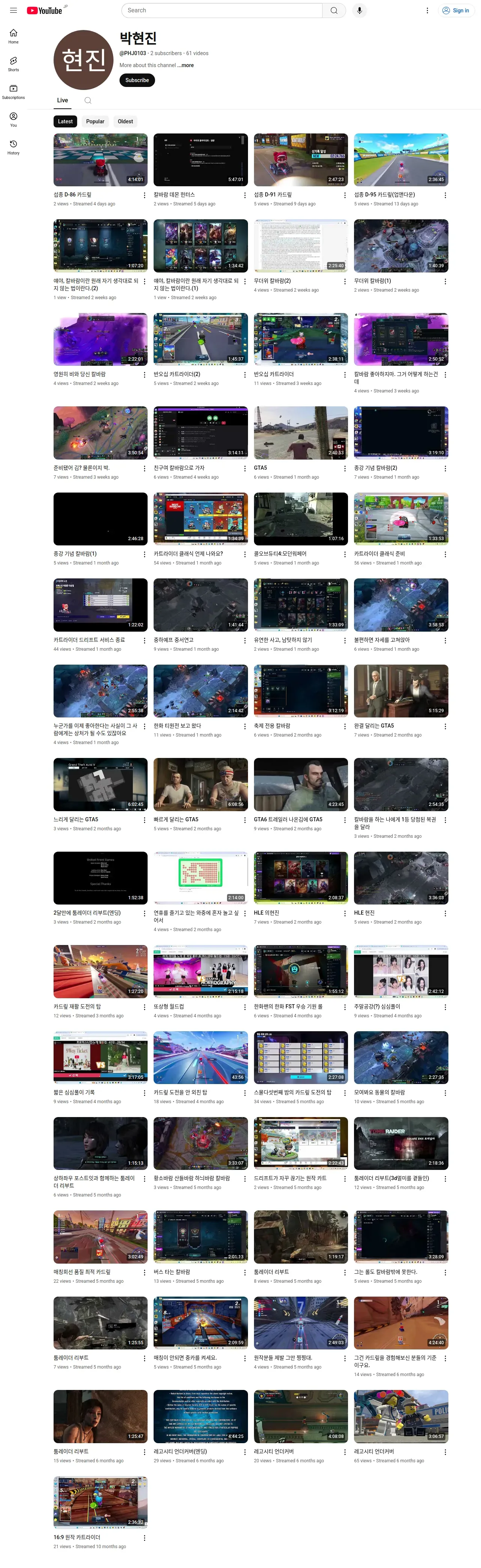Open video titled HLE 현진

pyautogui.click(x=364, y=913)
